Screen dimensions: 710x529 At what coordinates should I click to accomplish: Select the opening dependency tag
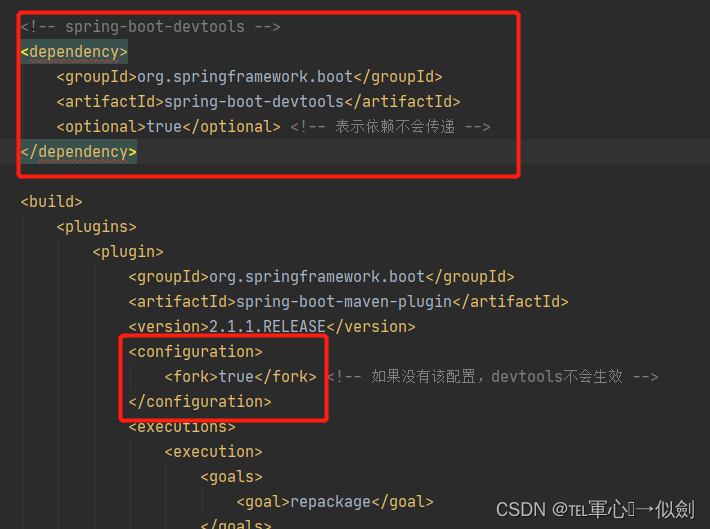pos(74,52)
